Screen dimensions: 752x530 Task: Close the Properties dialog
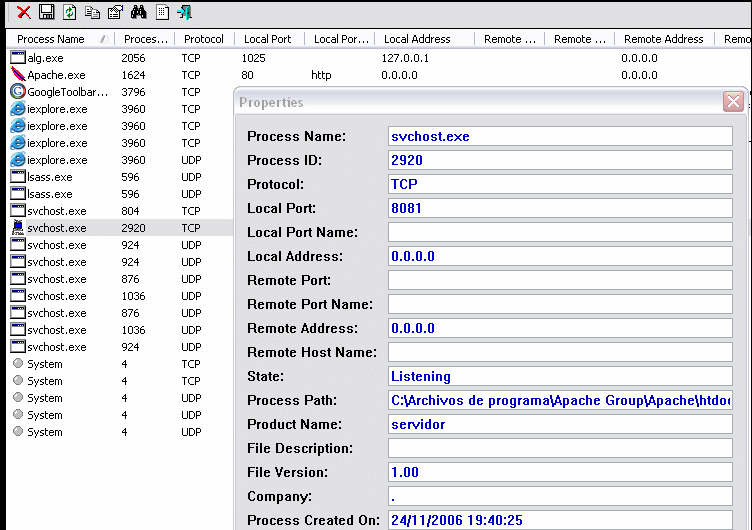733,102
